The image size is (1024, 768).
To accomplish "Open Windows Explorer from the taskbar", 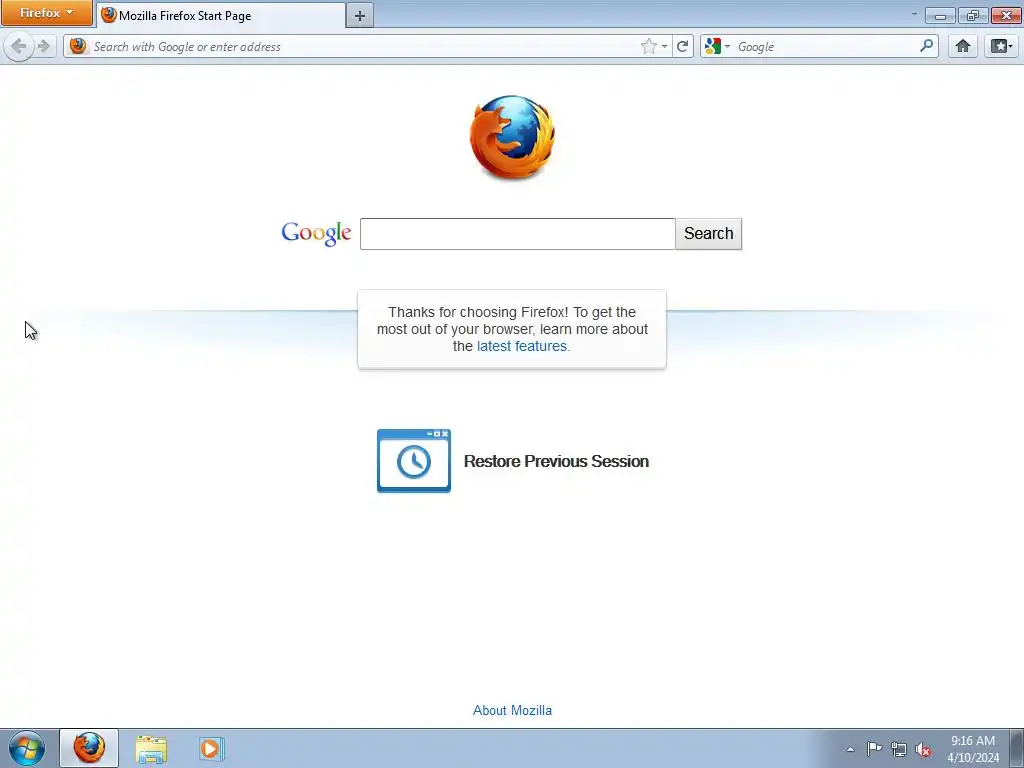I will (x=151, y=748).
